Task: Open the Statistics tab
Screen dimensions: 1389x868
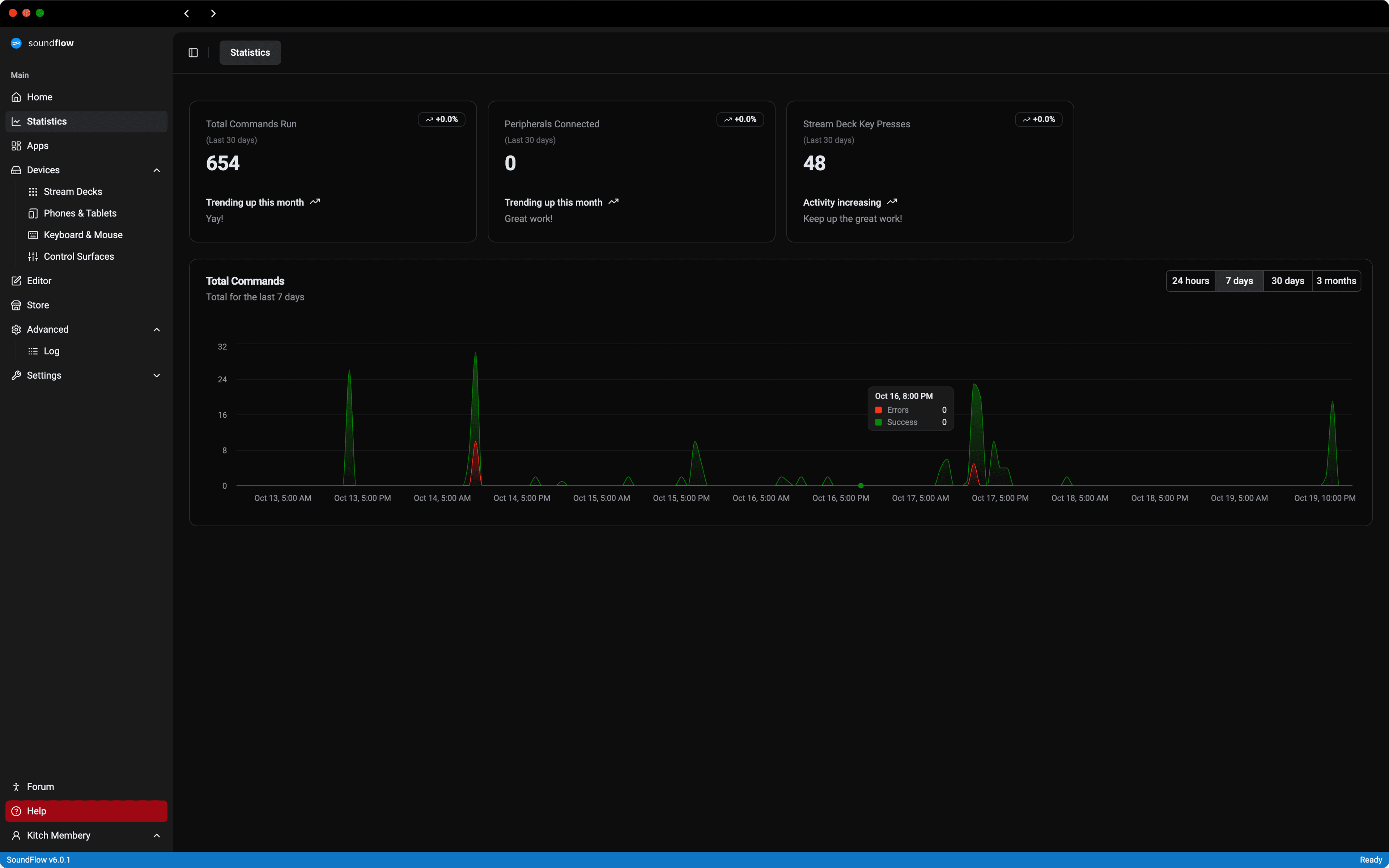Action: (250, 53)
